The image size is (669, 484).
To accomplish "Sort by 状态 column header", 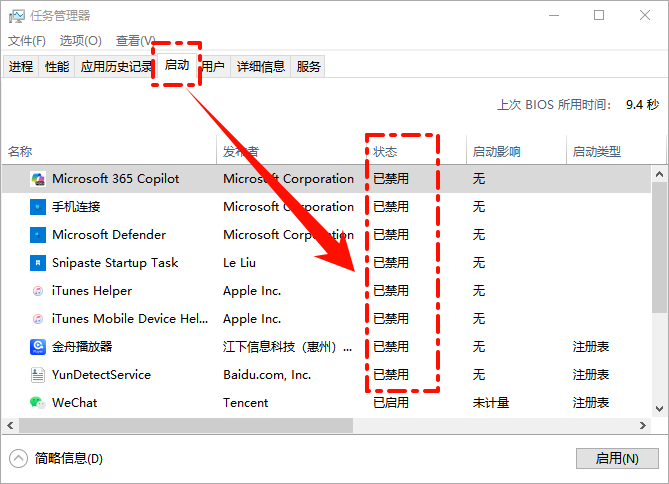I will coord(385,152).
